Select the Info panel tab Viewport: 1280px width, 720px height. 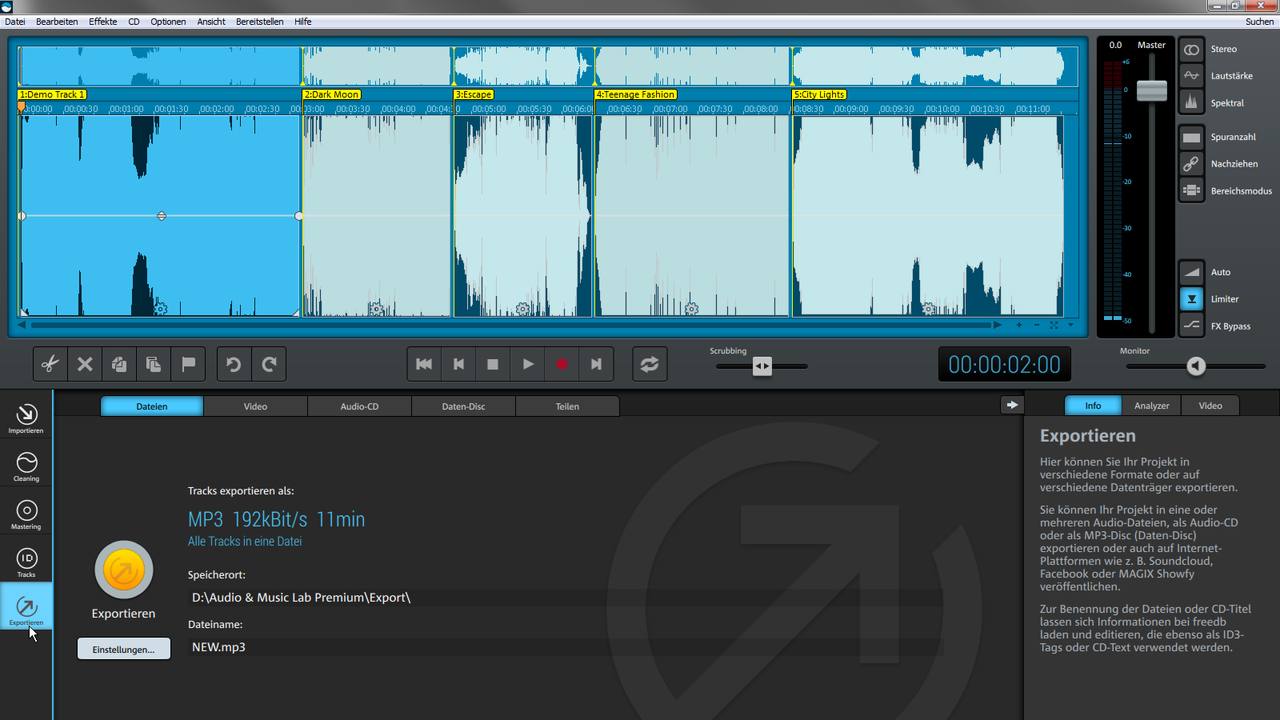pyautogui.click(x=1093, y=405)
